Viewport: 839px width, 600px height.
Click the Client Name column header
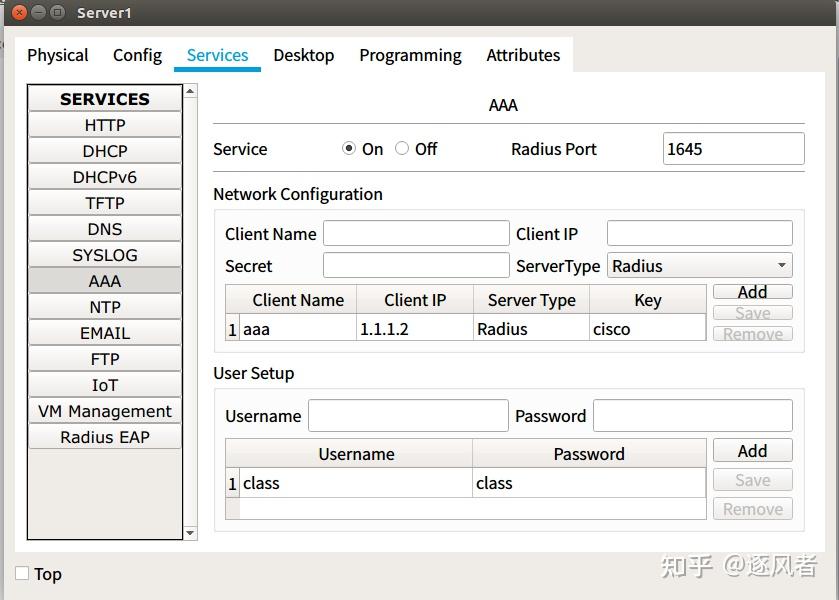pyautogui.click(x=298, y=300)
